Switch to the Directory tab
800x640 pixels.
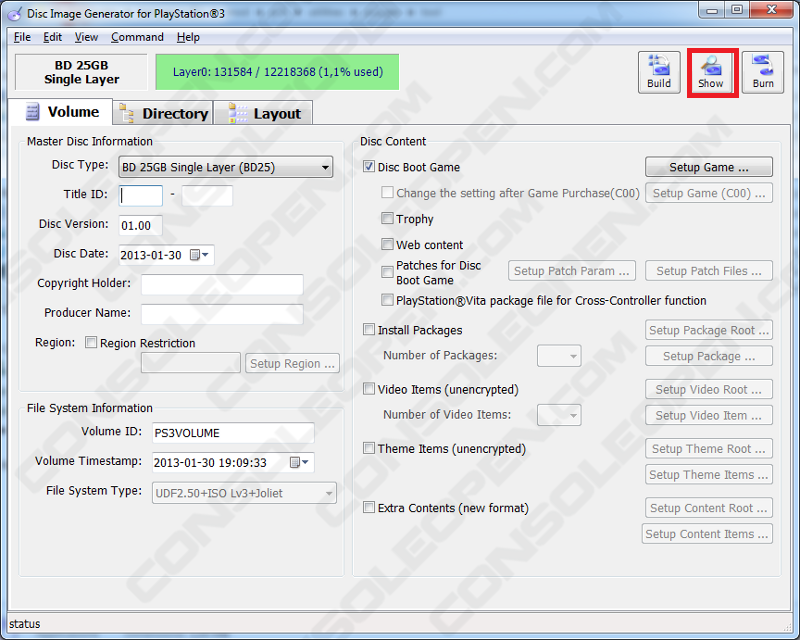[x=163, y=113]
